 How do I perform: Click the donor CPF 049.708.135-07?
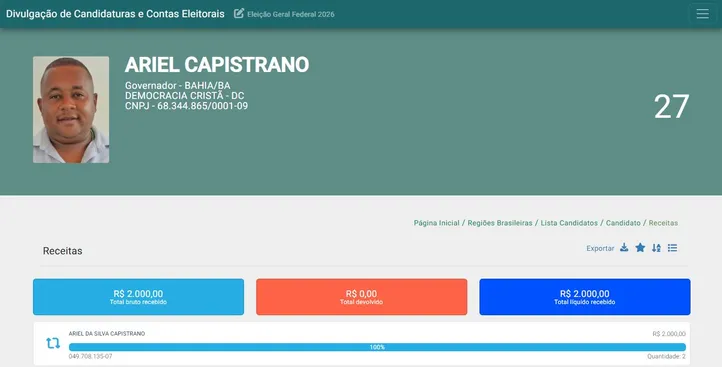point(90,356)
